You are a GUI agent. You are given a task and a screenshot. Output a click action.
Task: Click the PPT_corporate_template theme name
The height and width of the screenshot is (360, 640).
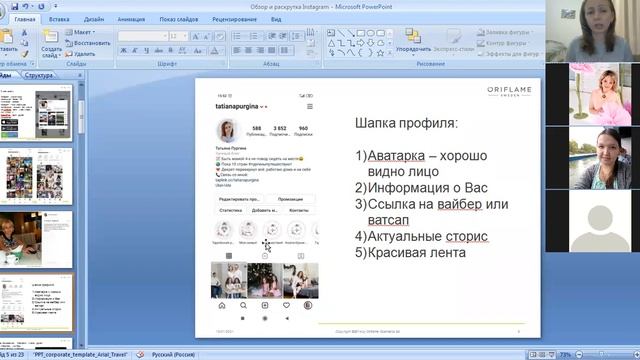(x=80, y=355)
